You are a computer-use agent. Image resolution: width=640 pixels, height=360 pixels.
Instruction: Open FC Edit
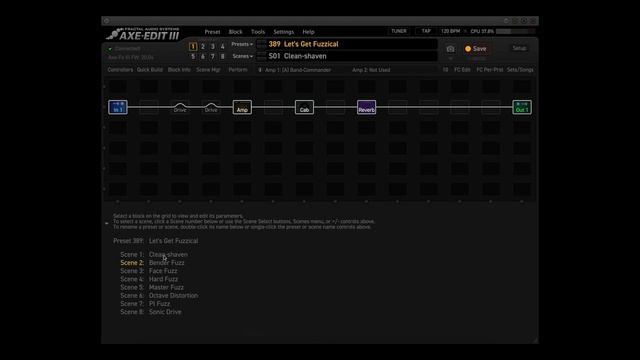(462, 70)
